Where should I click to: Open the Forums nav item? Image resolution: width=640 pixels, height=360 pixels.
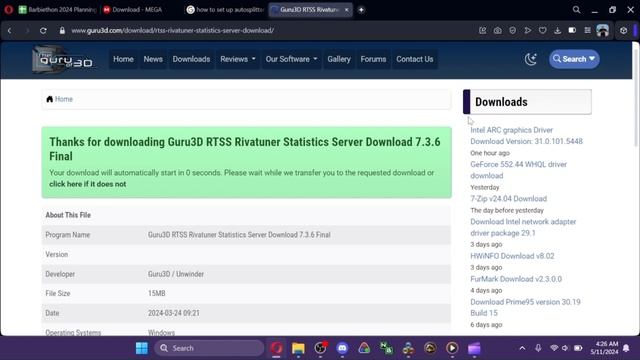pyautogui.click(x=373, y=59)
